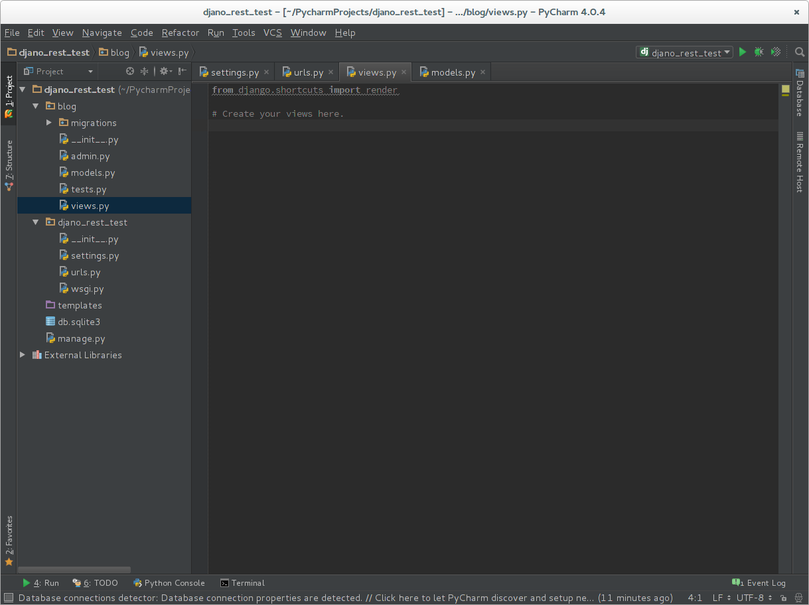Change file encoding UTF-8
The height and width of the screenshot is (605, 809).
pos(754,598)
